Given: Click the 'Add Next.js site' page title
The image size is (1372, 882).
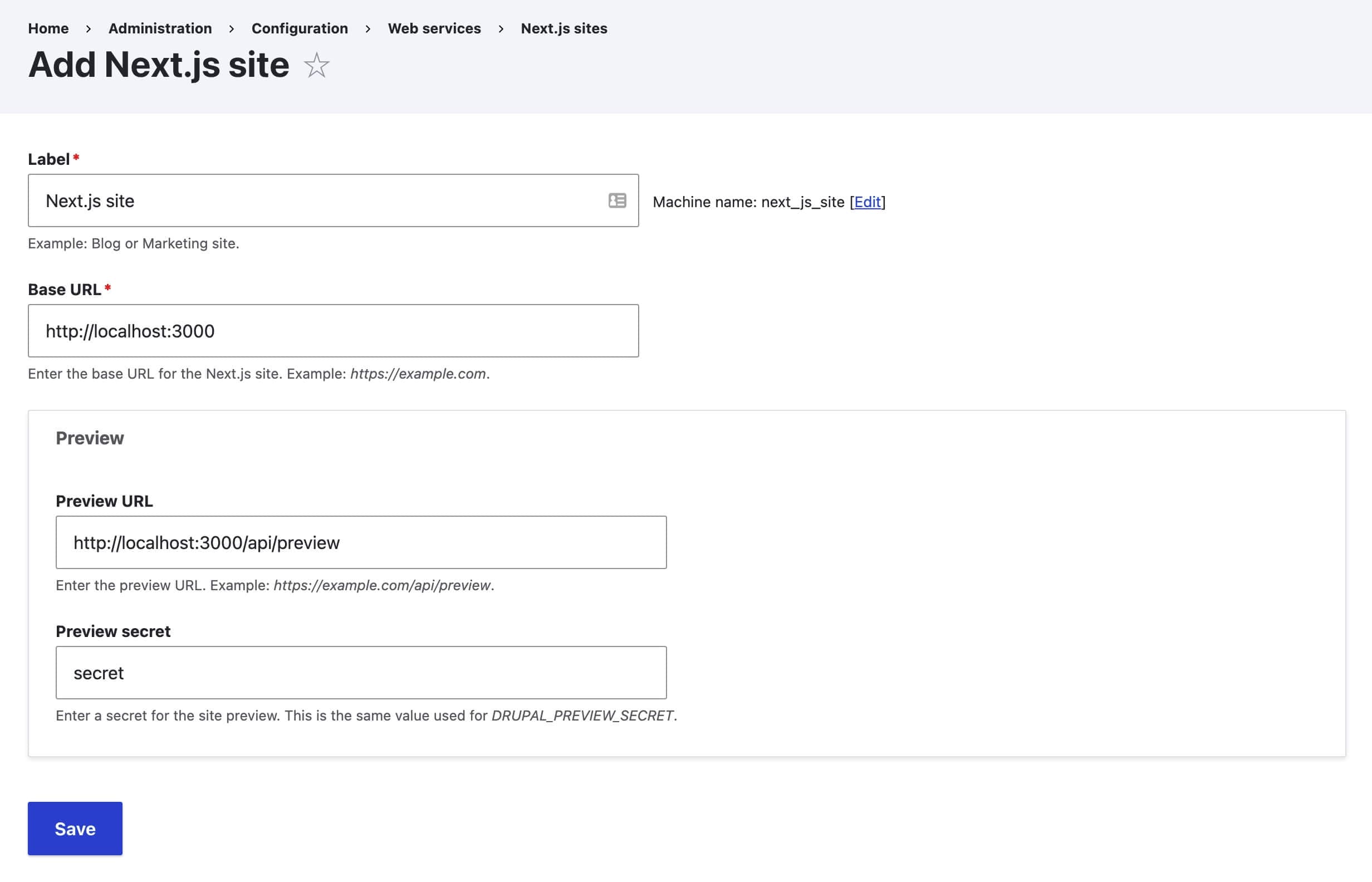Looking at the screenshot, I should (x=159, y=65).
